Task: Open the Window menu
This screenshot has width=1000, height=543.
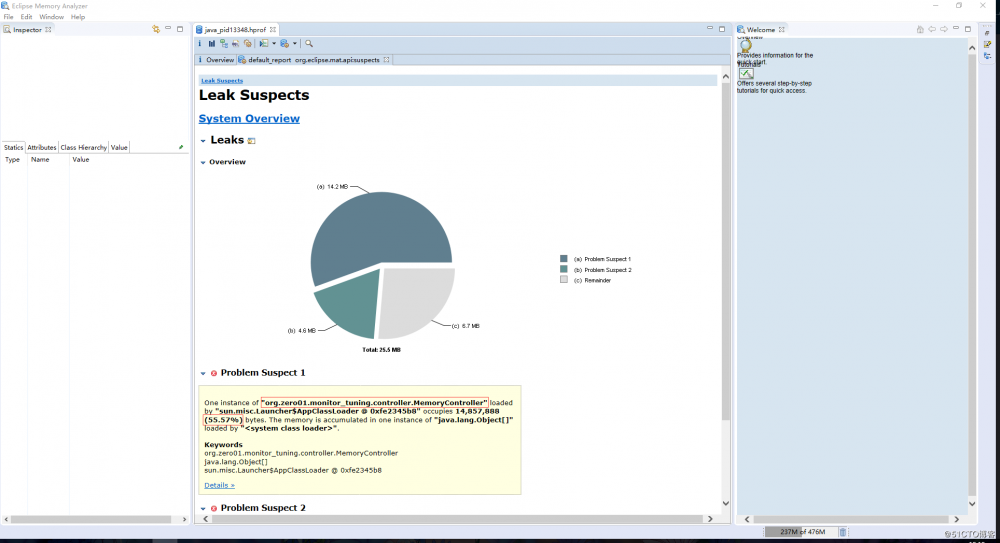Action: [x=51, y=17]
